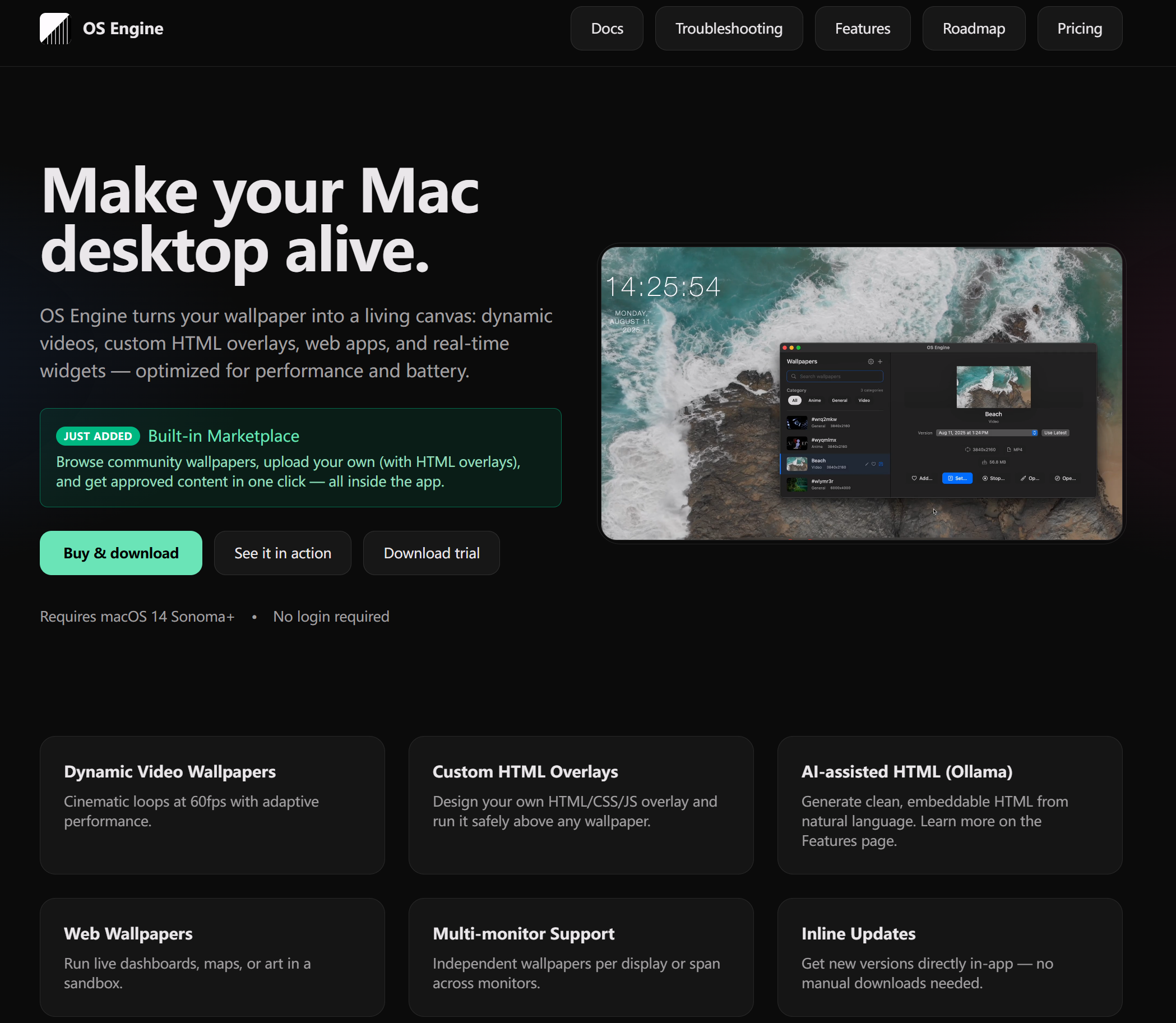Open the Custom HTML Overlays card
Image resolution: width=1176 pixels, height=1023 pixels.
[x=581, y=805]
